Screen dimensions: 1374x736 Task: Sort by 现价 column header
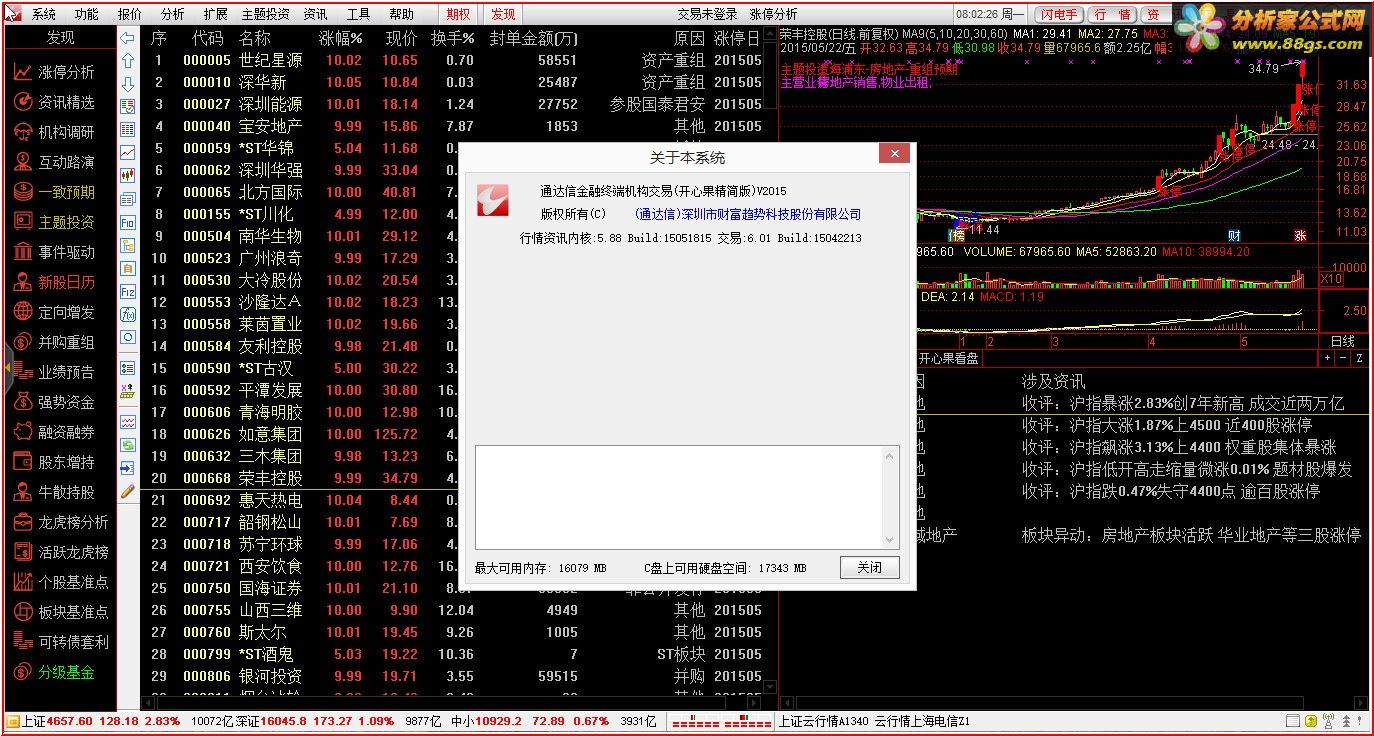[401, 38]
